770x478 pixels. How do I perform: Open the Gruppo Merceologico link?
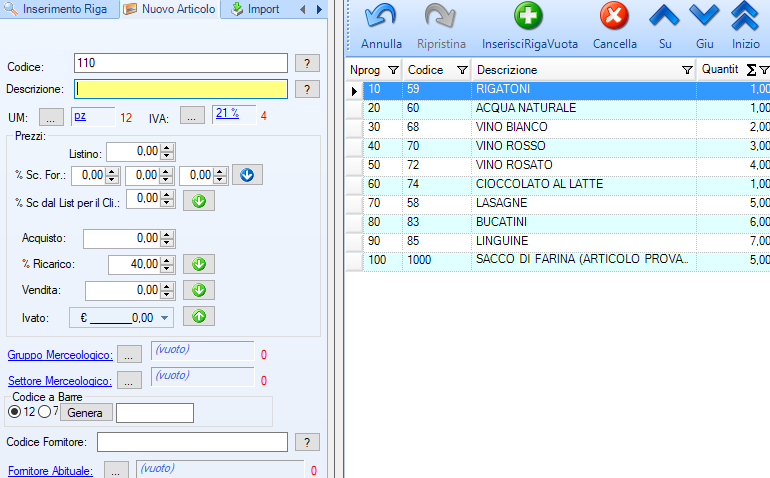point(59,355)
